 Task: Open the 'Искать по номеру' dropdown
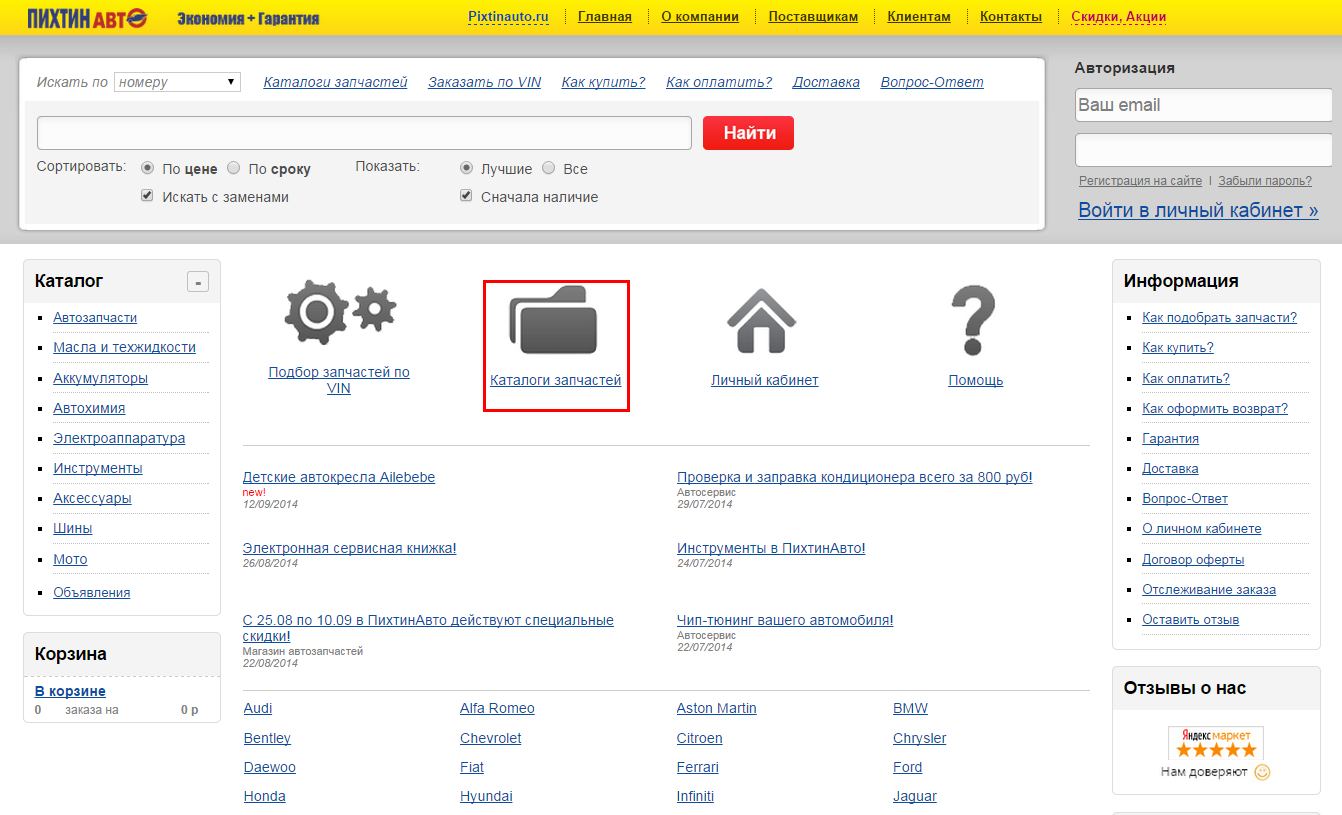(x=177, y=82)
